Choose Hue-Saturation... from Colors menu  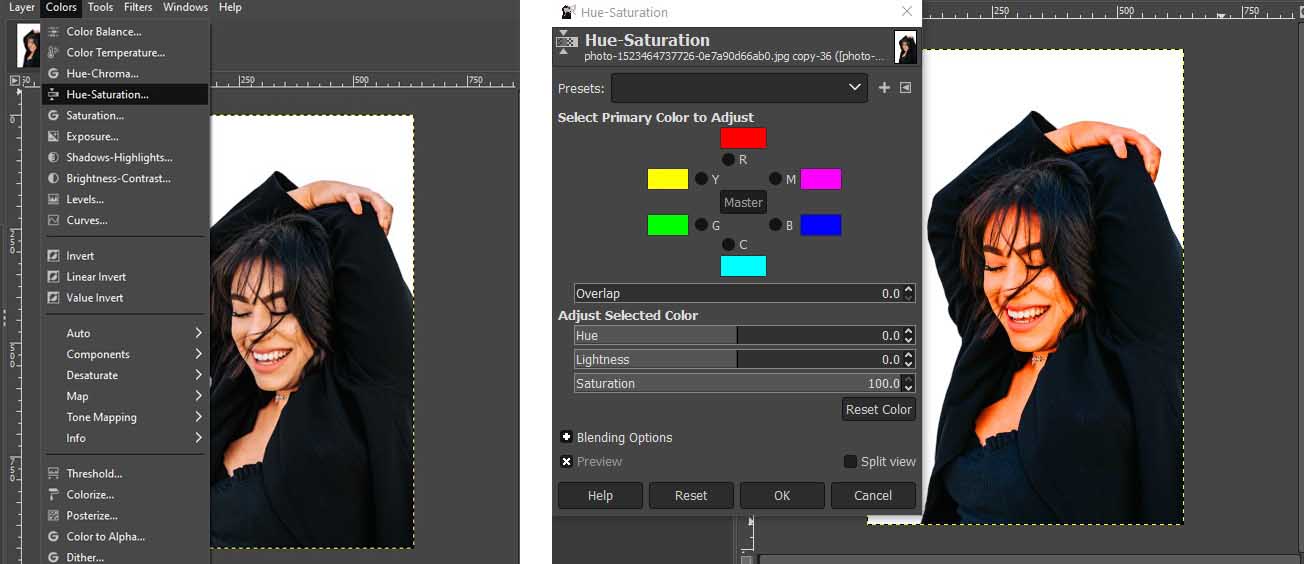pos(125,95)
